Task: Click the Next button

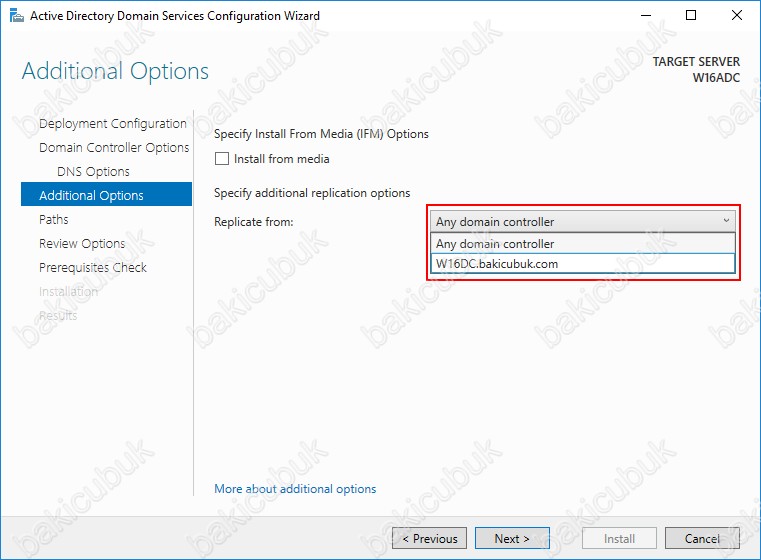Action: [x=512, y=538]
